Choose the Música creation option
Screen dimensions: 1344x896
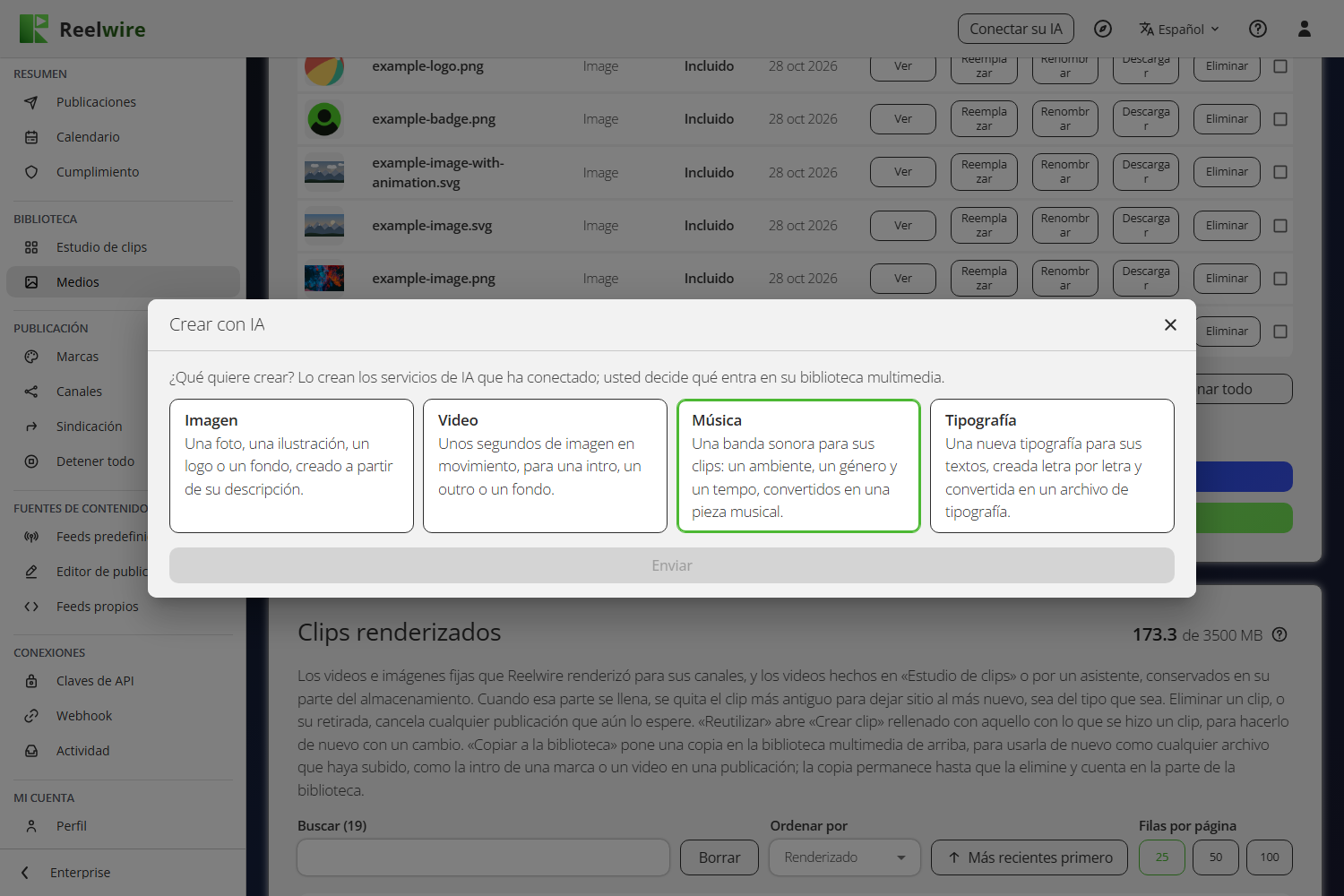tap(798, 466)
